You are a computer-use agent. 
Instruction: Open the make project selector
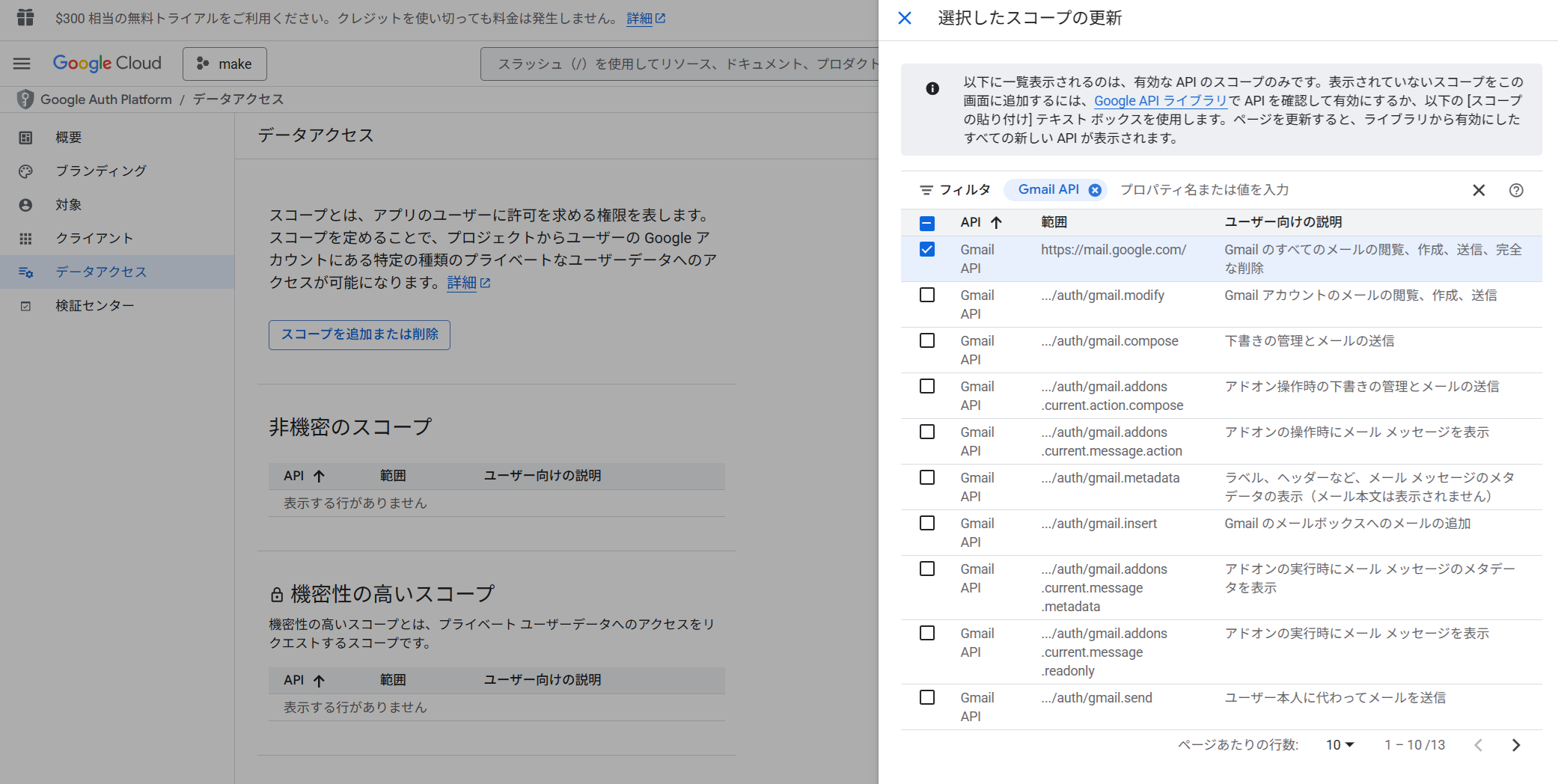[x=224, y=64]
